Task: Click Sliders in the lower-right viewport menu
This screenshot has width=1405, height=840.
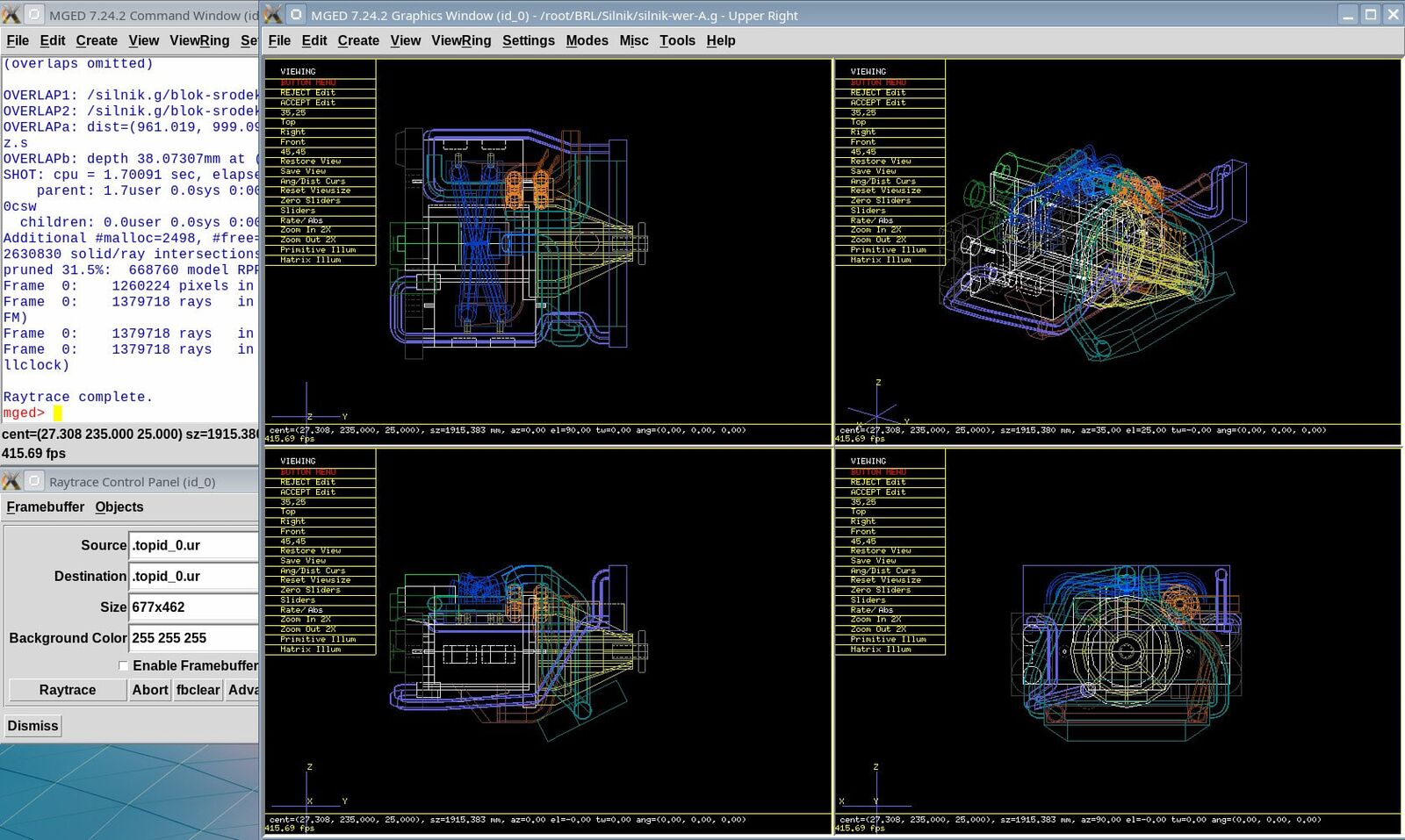Action: coord(868,600)
